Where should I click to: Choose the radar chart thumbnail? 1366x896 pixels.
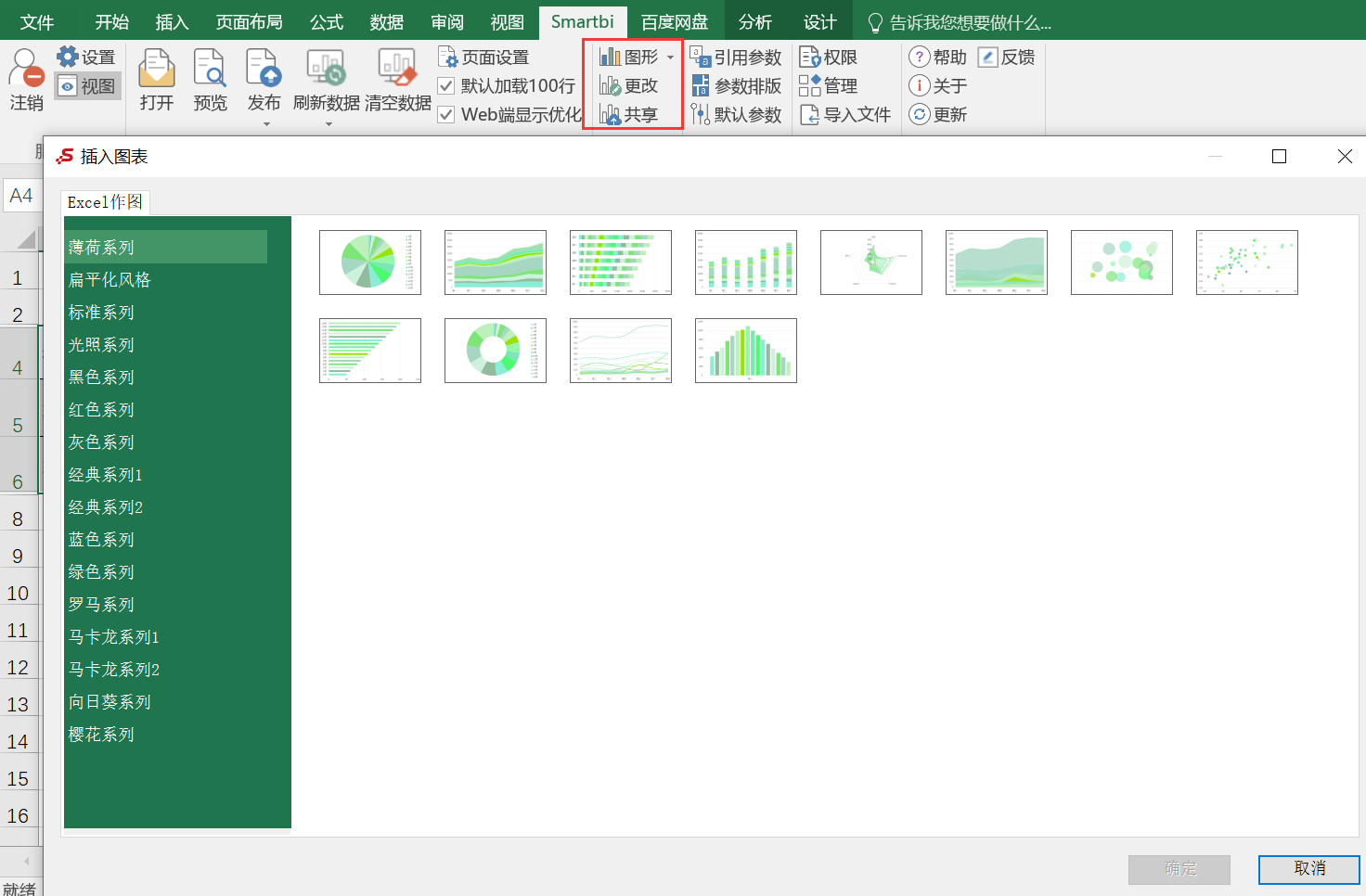871,262
